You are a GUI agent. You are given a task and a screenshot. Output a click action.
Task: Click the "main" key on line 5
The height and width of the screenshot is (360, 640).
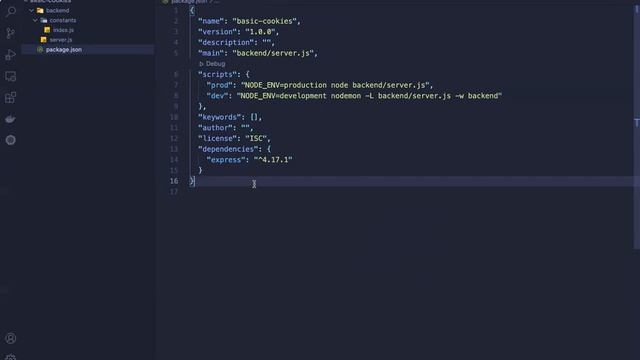point(211,53)
